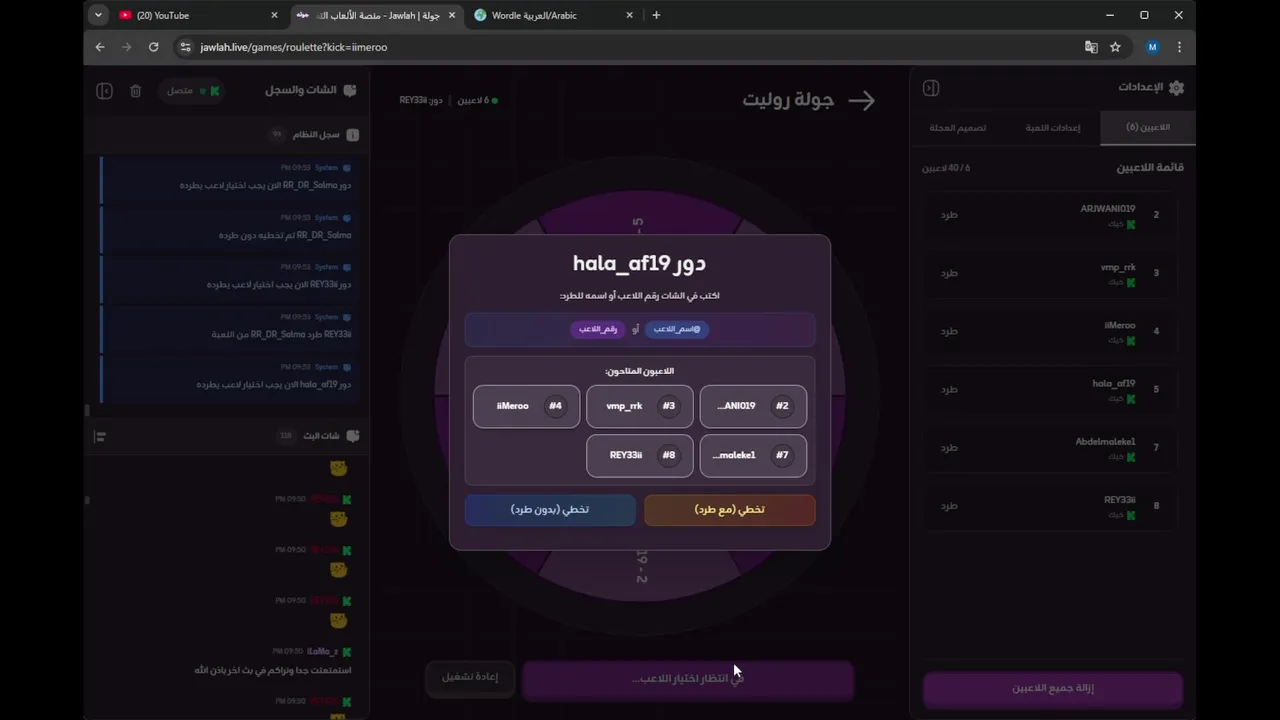The height and width of the screenshot is (720, 1280).
Task: Switch to the YouTube tab
Action: 200,15
